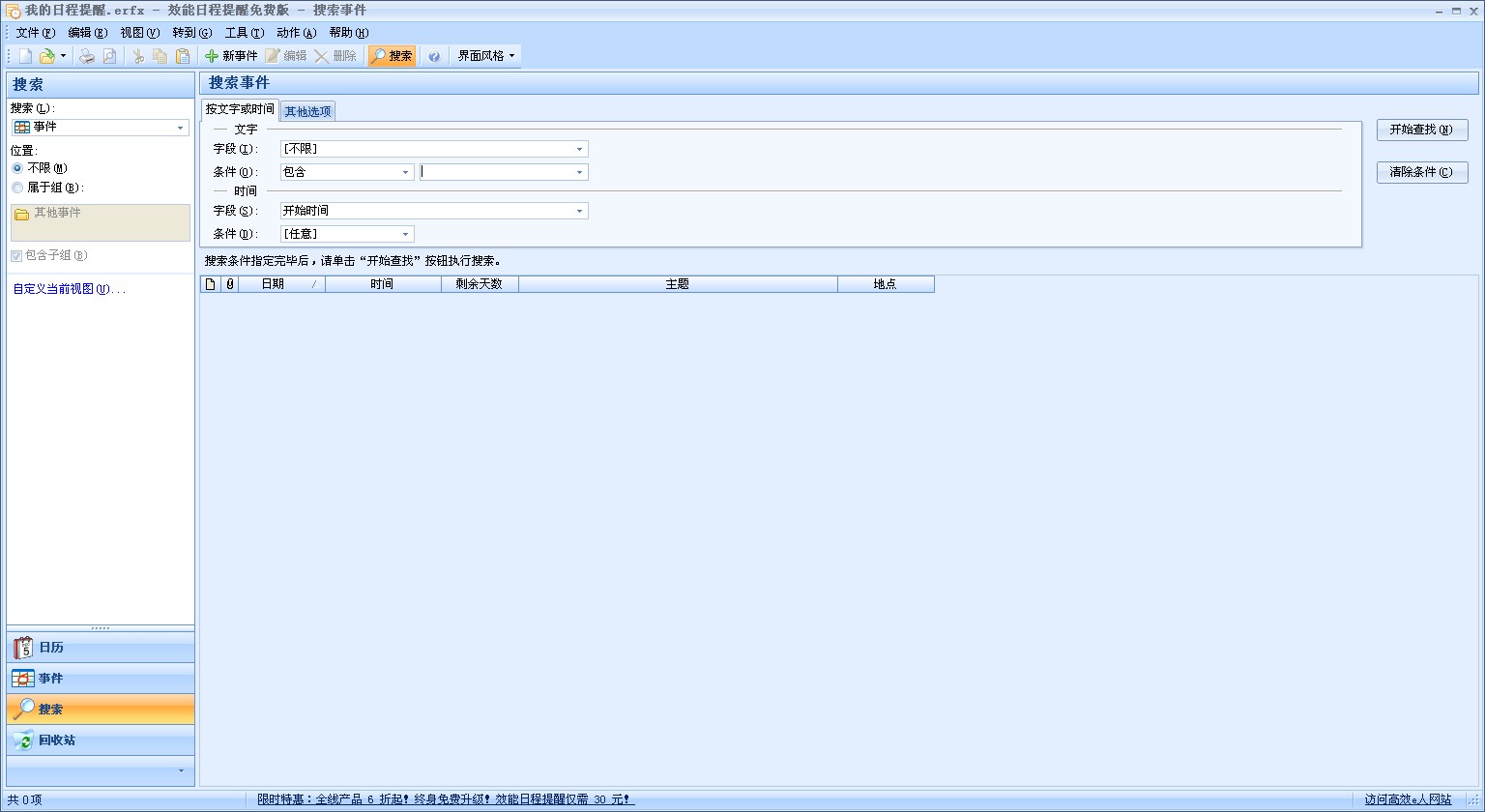Open the text condition input's dropdown arrow
This screenshot has width=1485, height=812.
pos(580,172)
